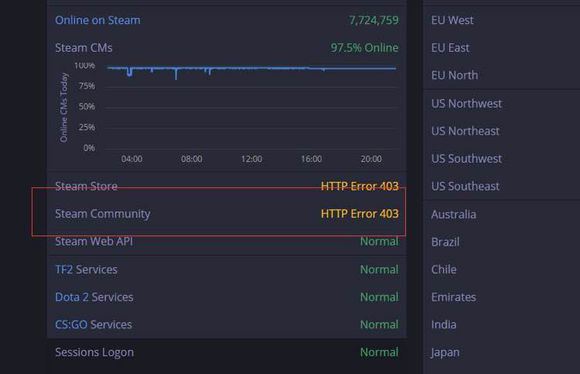Image resolution: width=580 pixels, height=374 pixels.
Task: Select the Steam CMs row label
Action: (x=84, y=48)
